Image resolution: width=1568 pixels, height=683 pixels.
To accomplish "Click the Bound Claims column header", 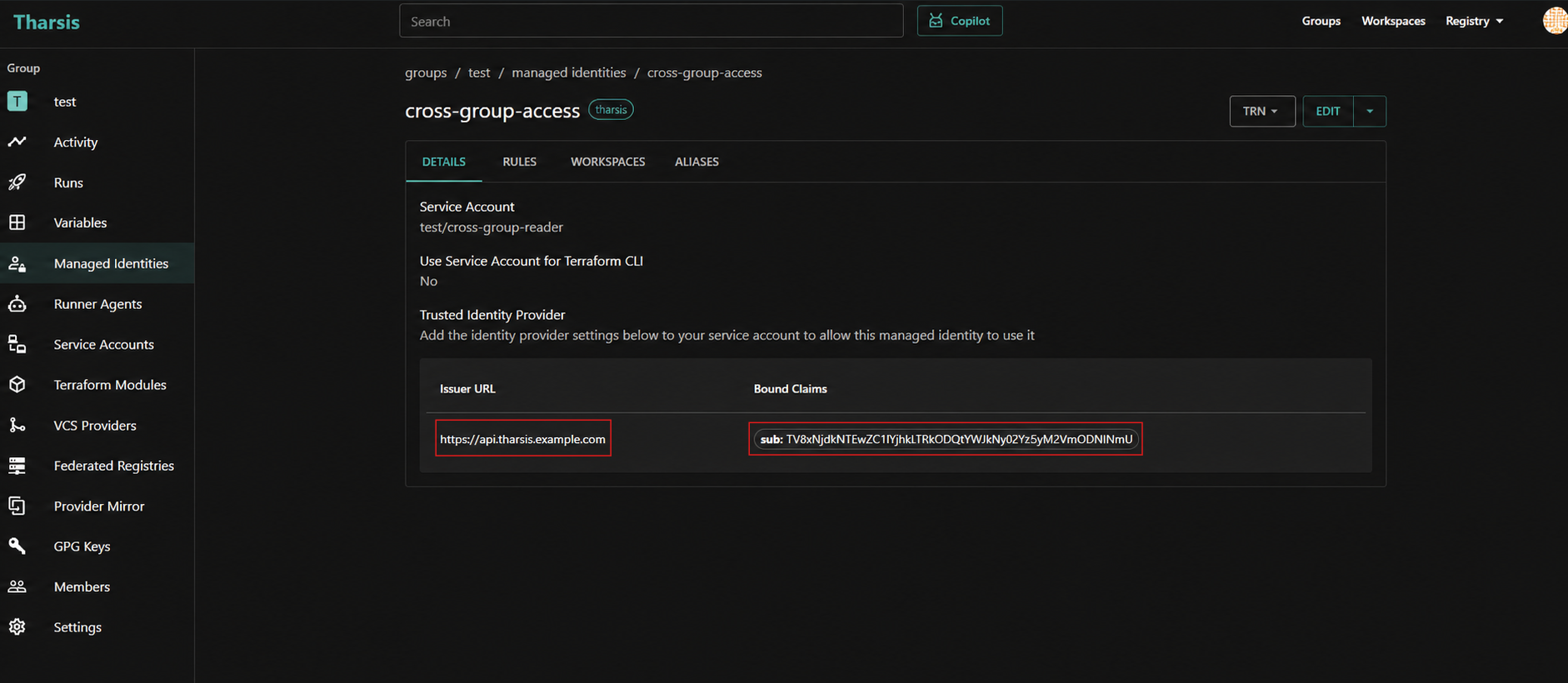I will 791,389.
